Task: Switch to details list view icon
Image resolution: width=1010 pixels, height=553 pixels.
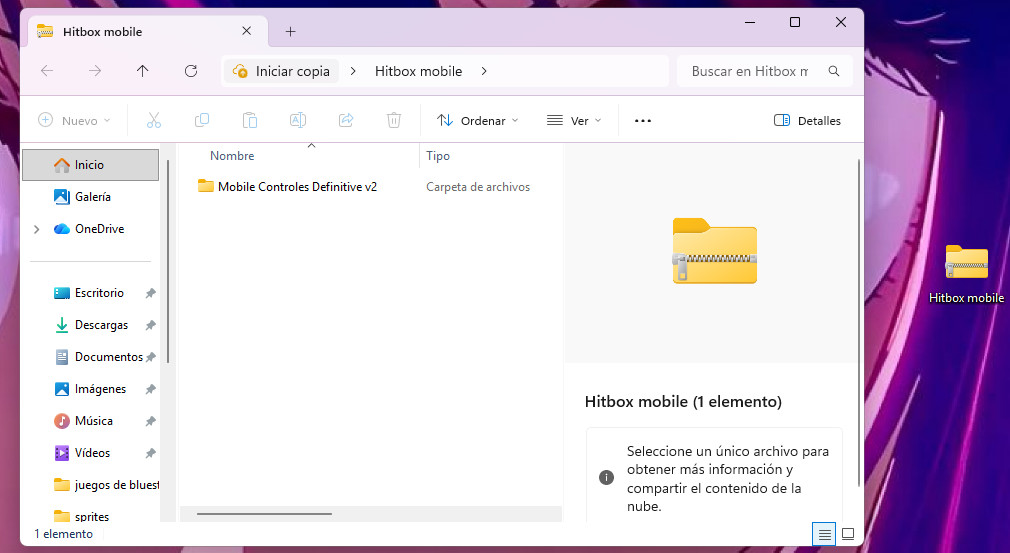Action: [824, 534]
